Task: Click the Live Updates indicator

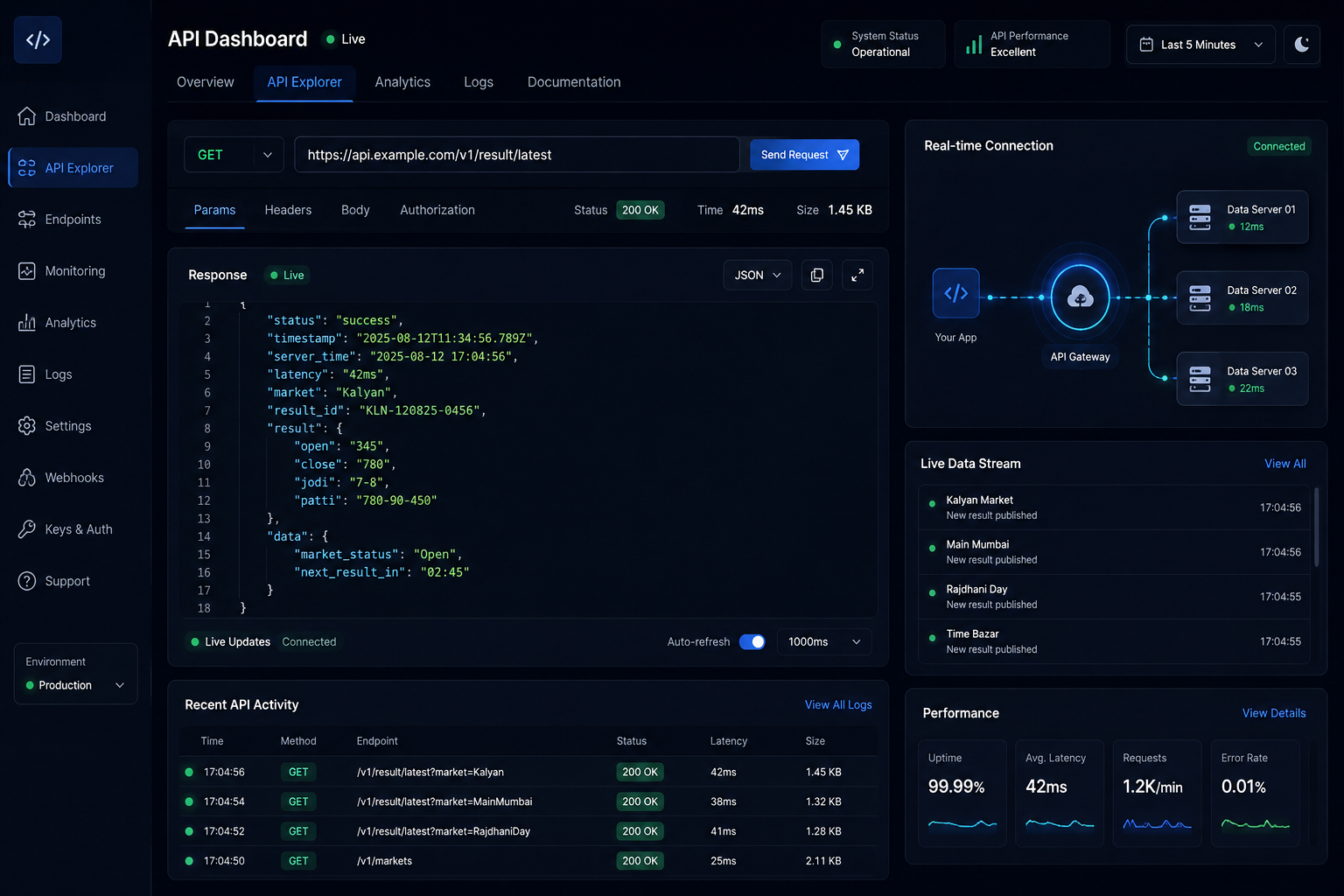Action: click(231, 642)
